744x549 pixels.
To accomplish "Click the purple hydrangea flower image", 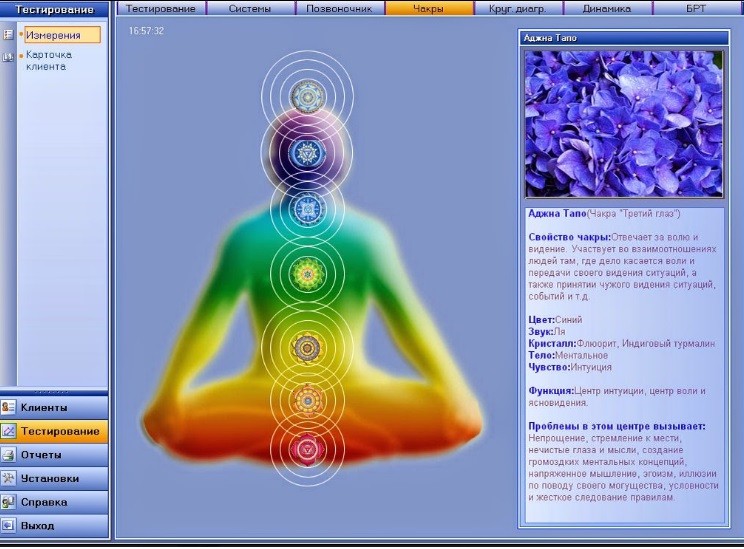I will pyautogui.click(x=623, y=124).
